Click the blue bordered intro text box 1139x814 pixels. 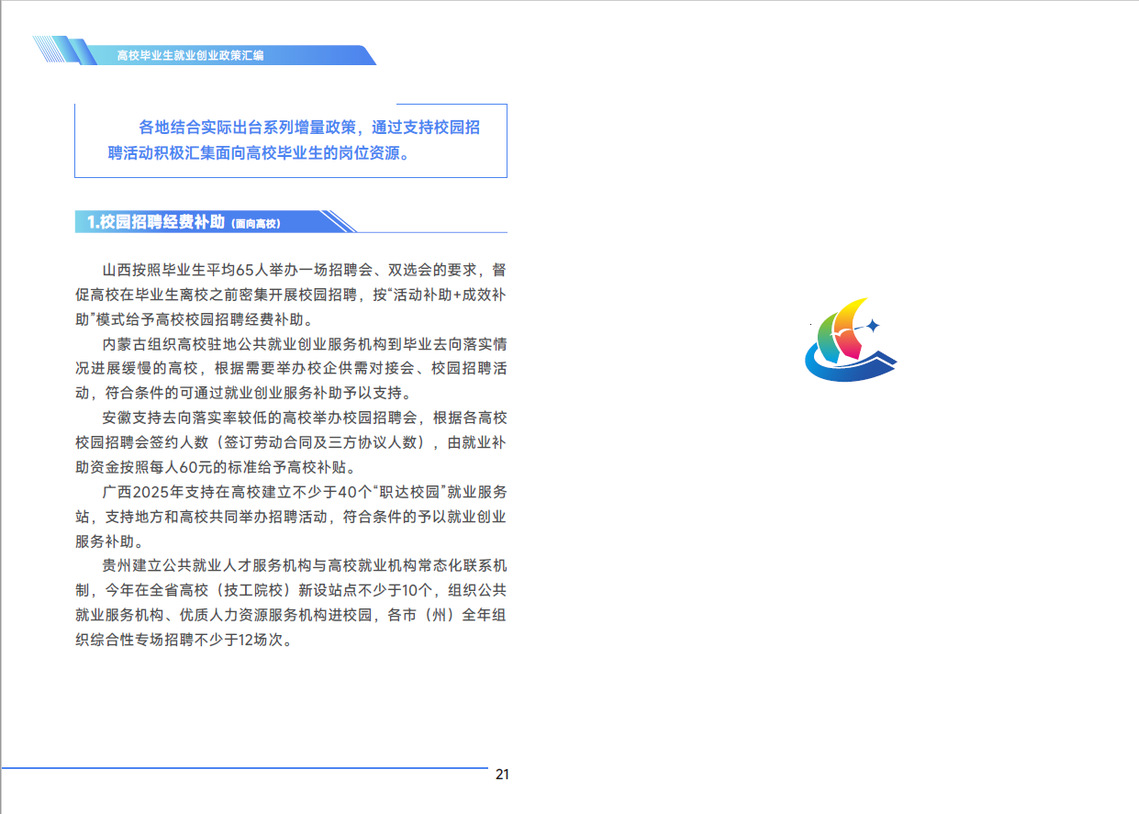coord(290,141)
